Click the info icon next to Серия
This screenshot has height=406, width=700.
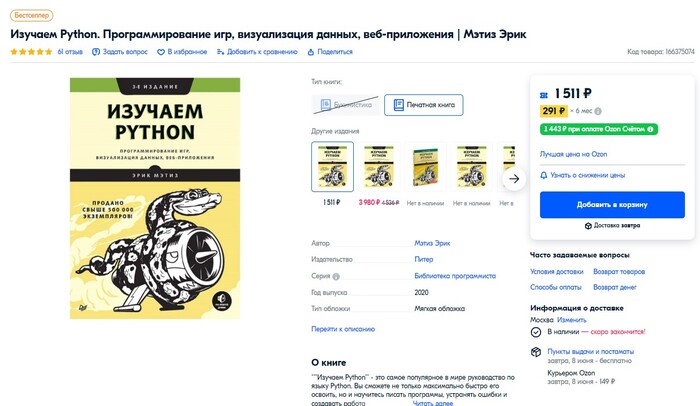point(336,276)
